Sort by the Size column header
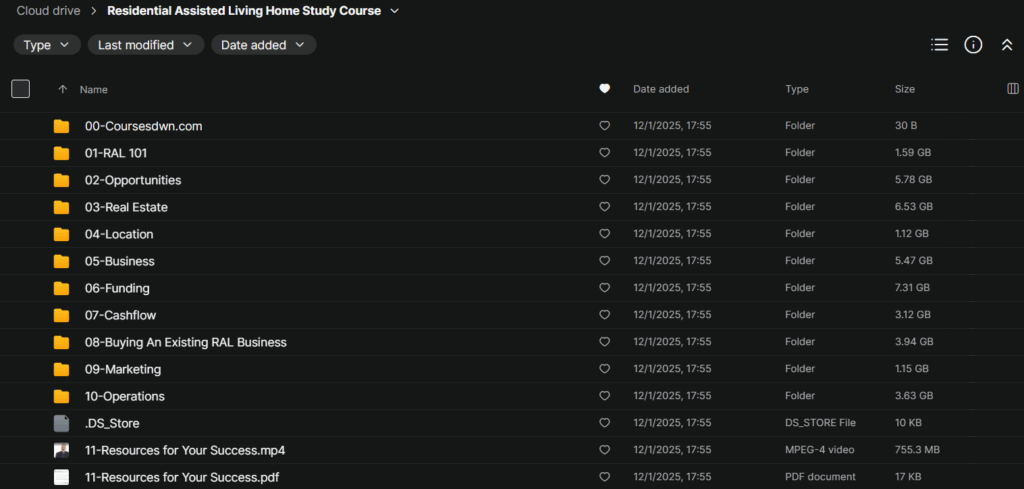 [904, 89]
